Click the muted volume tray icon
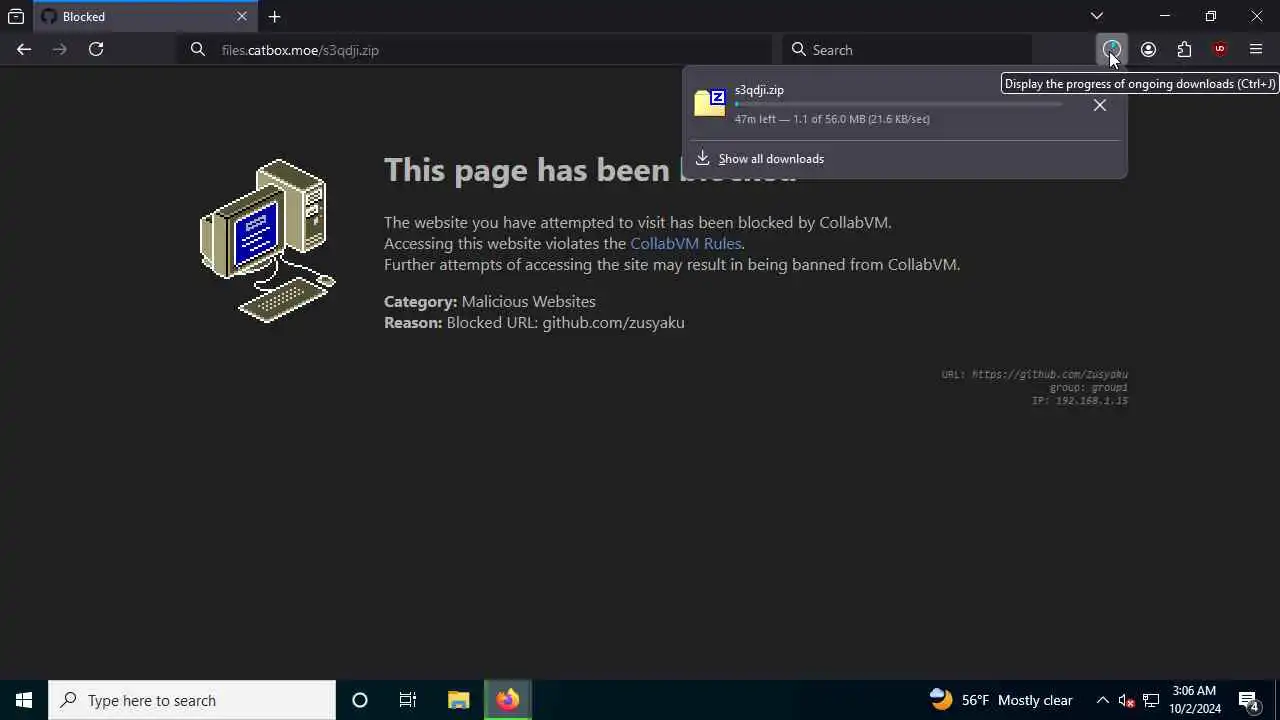Image resolution: width=1280 pixels, height=720 pixels. [1126, 700]
